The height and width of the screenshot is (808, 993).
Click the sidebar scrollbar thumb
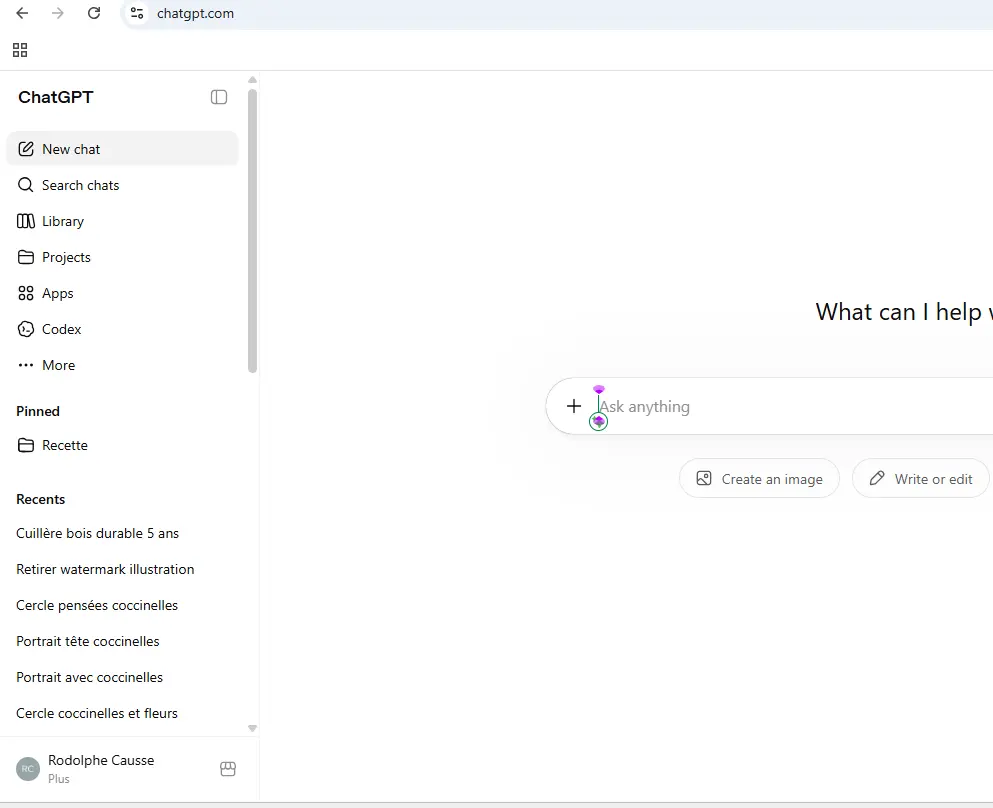253,231
